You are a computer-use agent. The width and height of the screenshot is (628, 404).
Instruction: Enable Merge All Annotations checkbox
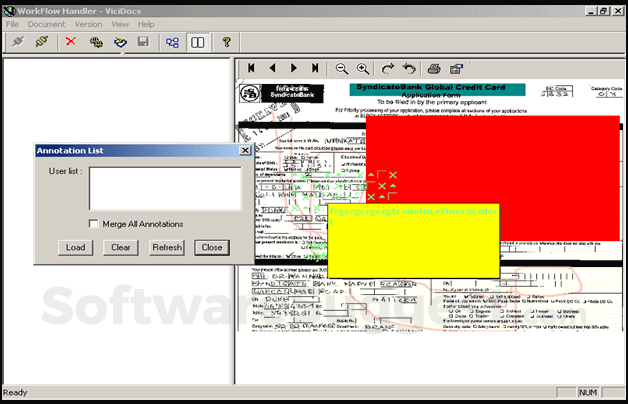[93, 223]
